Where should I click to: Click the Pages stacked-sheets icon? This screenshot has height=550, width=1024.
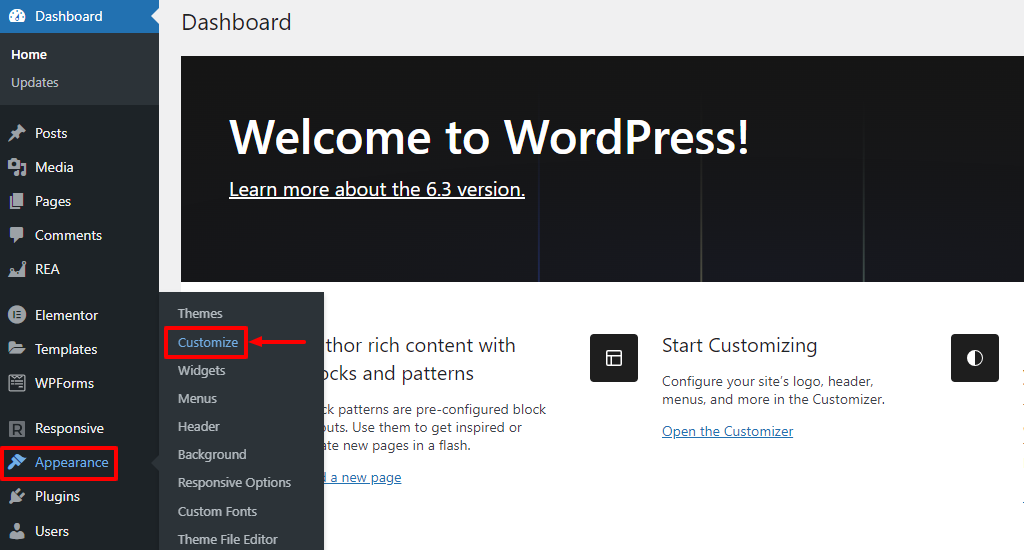pyautogui.click(x=17, y=201)
